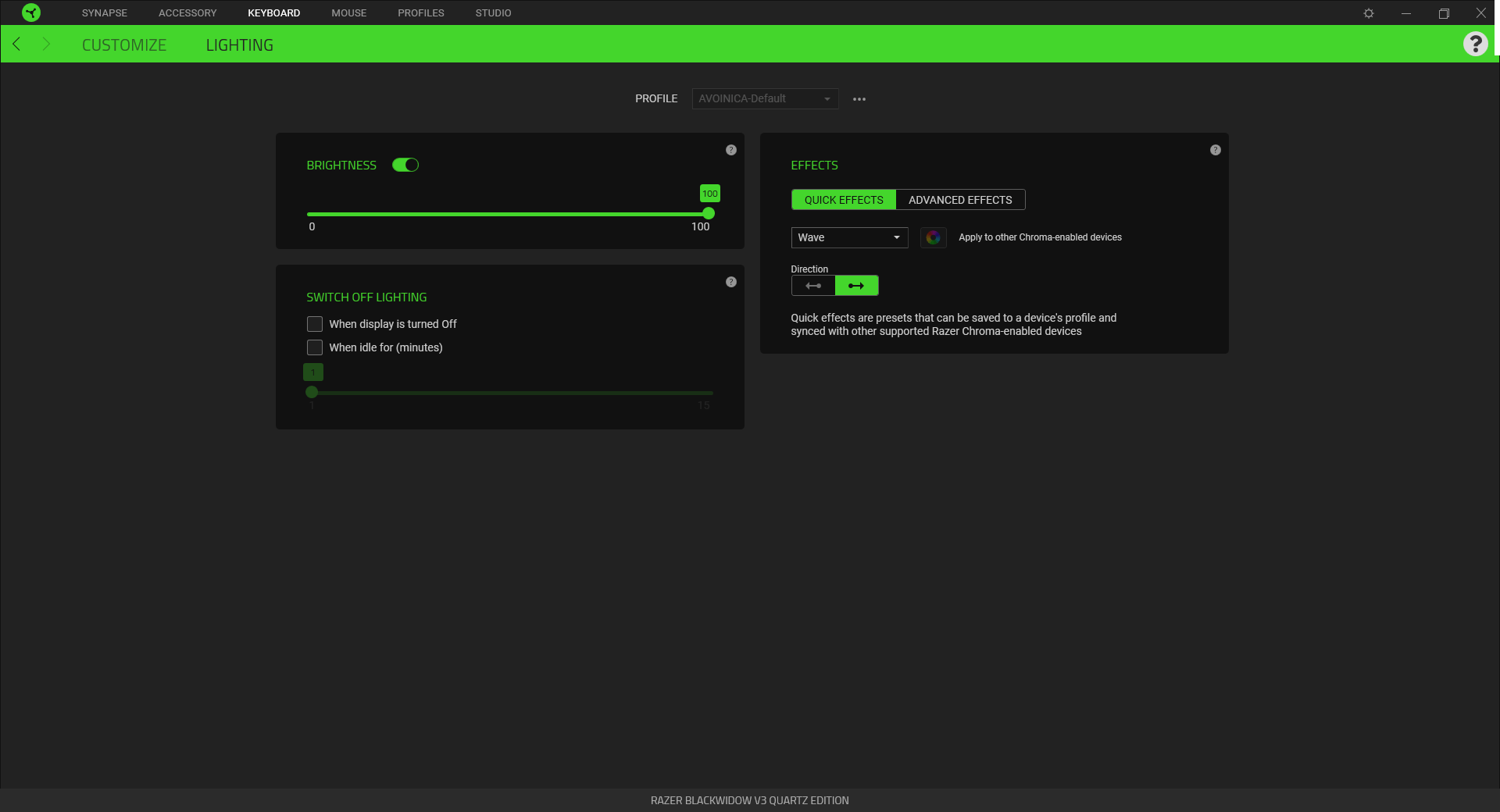The image size is (1500, 812).
Task: Set wave direction to right
Action: 856,286
